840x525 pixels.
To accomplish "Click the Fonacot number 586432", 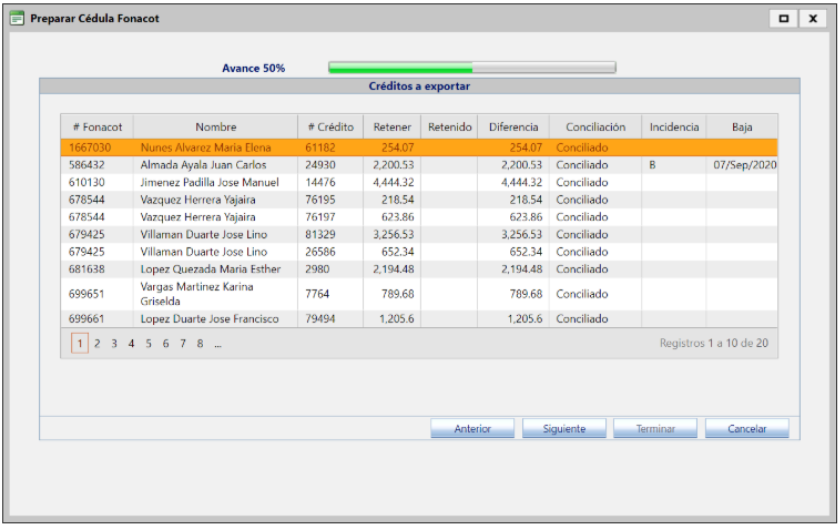I will point(87,165).
